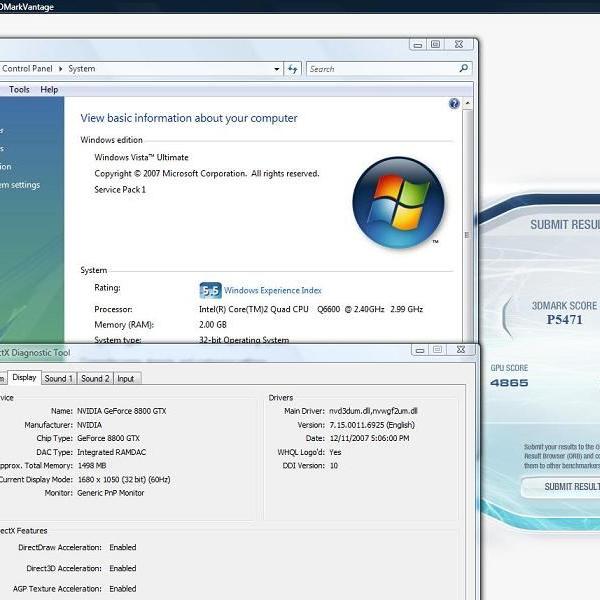Open address bar history dropdown arrow

[277, 69]
